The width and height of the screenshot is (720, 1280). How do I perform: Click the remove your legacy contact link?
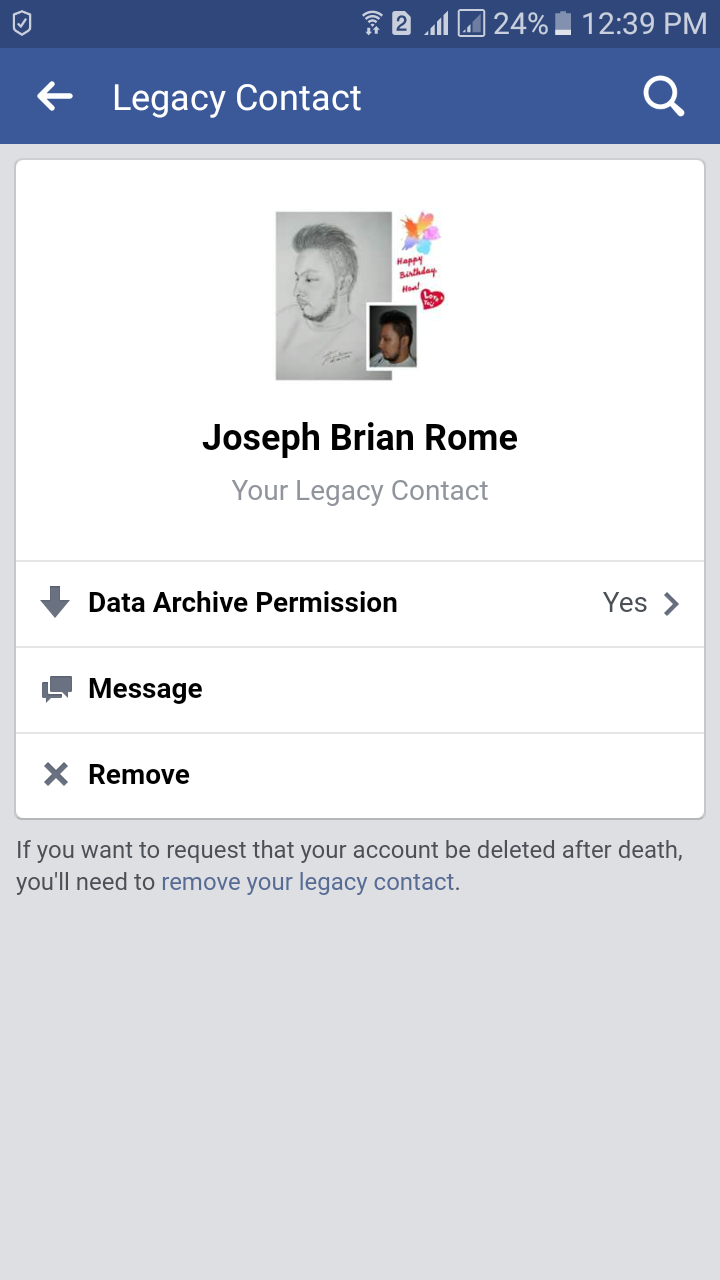tap(307, 881)
